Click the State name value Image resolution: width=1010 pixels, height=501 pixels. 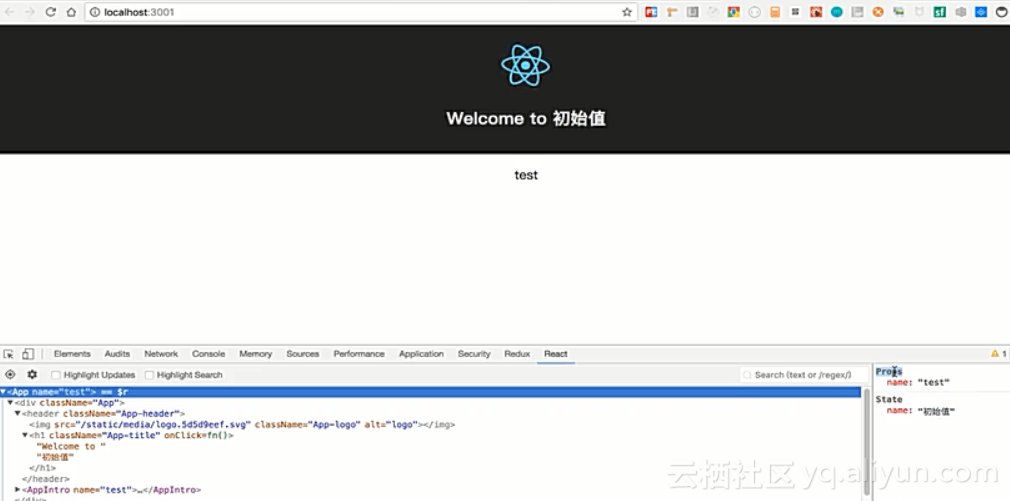pyautogui.click(x=936, y=411)
